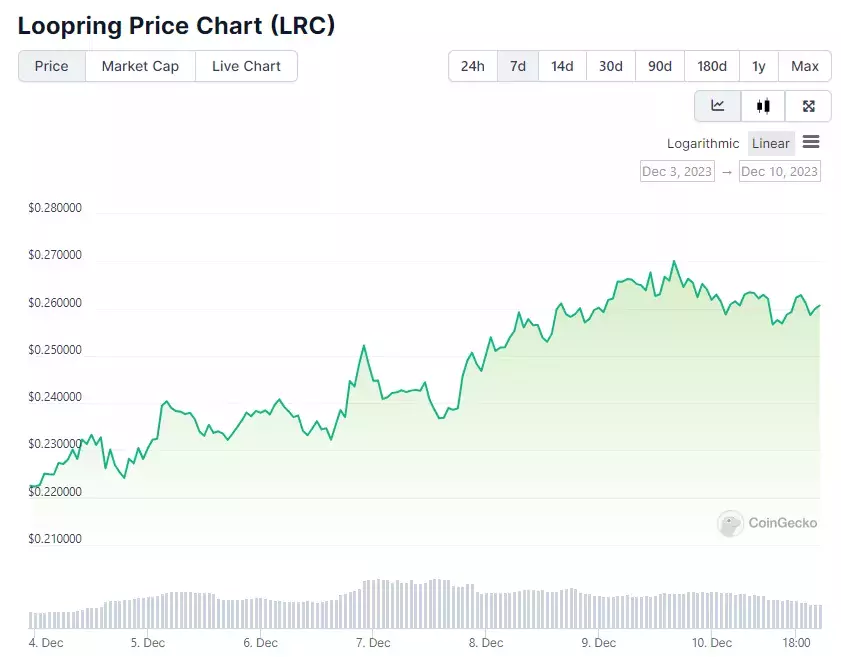Open fullscreen chart expand icon
The width and height of the screenshot is (841, 657).
tap(808, 106)
